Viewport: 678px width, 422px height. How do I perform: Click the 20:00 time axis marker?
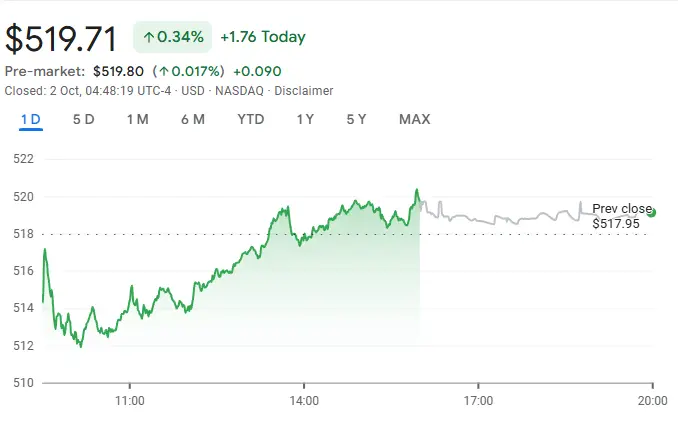(x=652, y=400)
